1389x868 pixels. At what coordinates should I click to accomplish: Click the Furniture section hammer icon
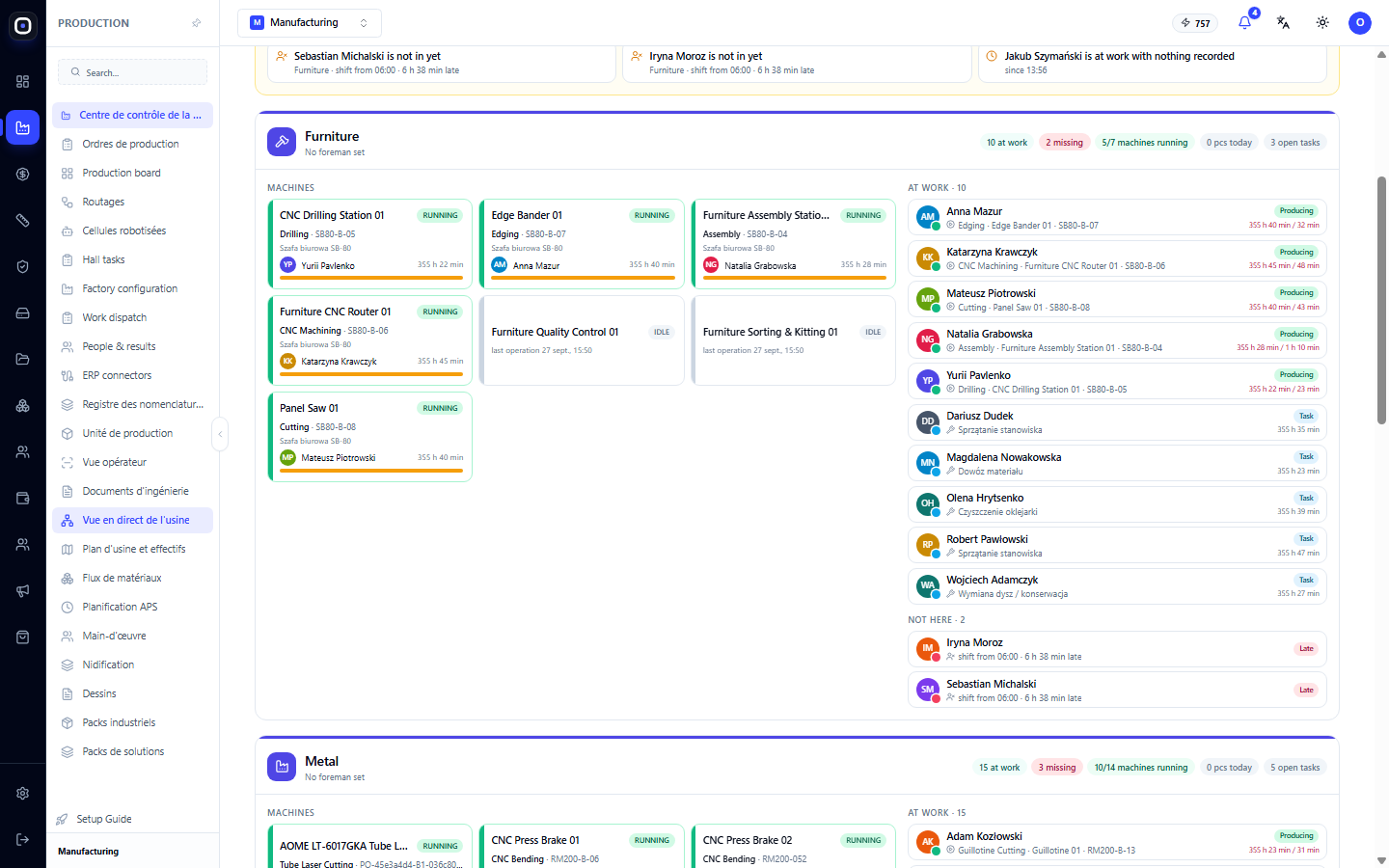click(282, 142)
